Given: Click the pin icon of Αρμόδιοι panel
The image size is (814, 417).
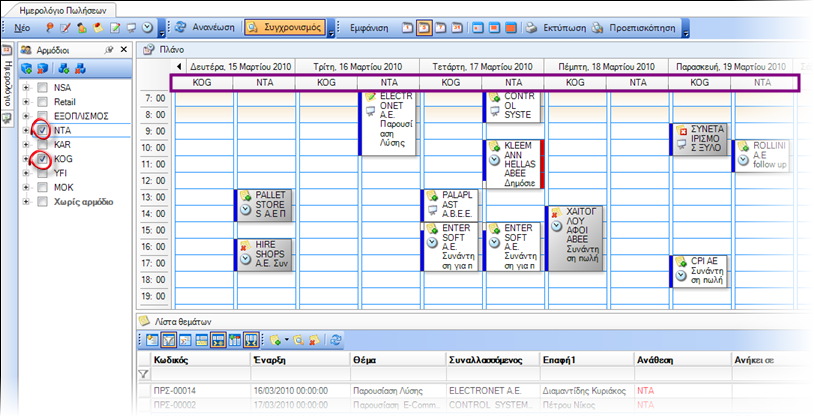Looking at the screenshot, I should coord(108,50).
